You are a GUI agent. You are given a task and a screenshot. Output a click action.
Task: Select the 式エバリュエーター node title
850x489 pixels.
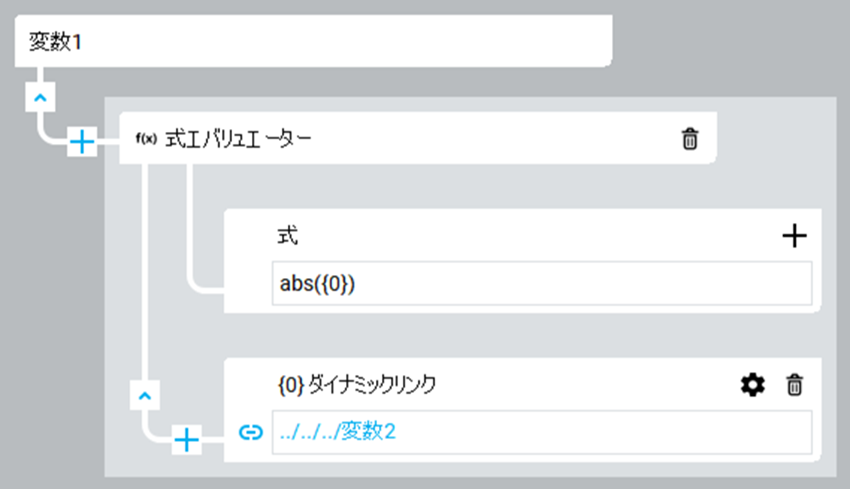[x=237, y=139]
